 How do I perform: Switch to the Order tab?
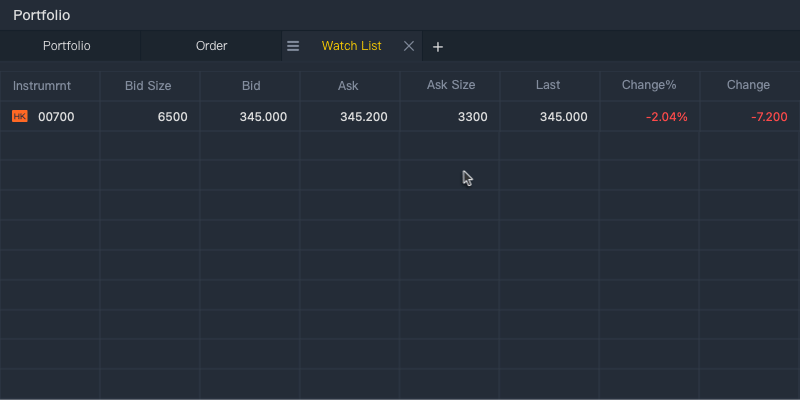click(x=211, y=46)
